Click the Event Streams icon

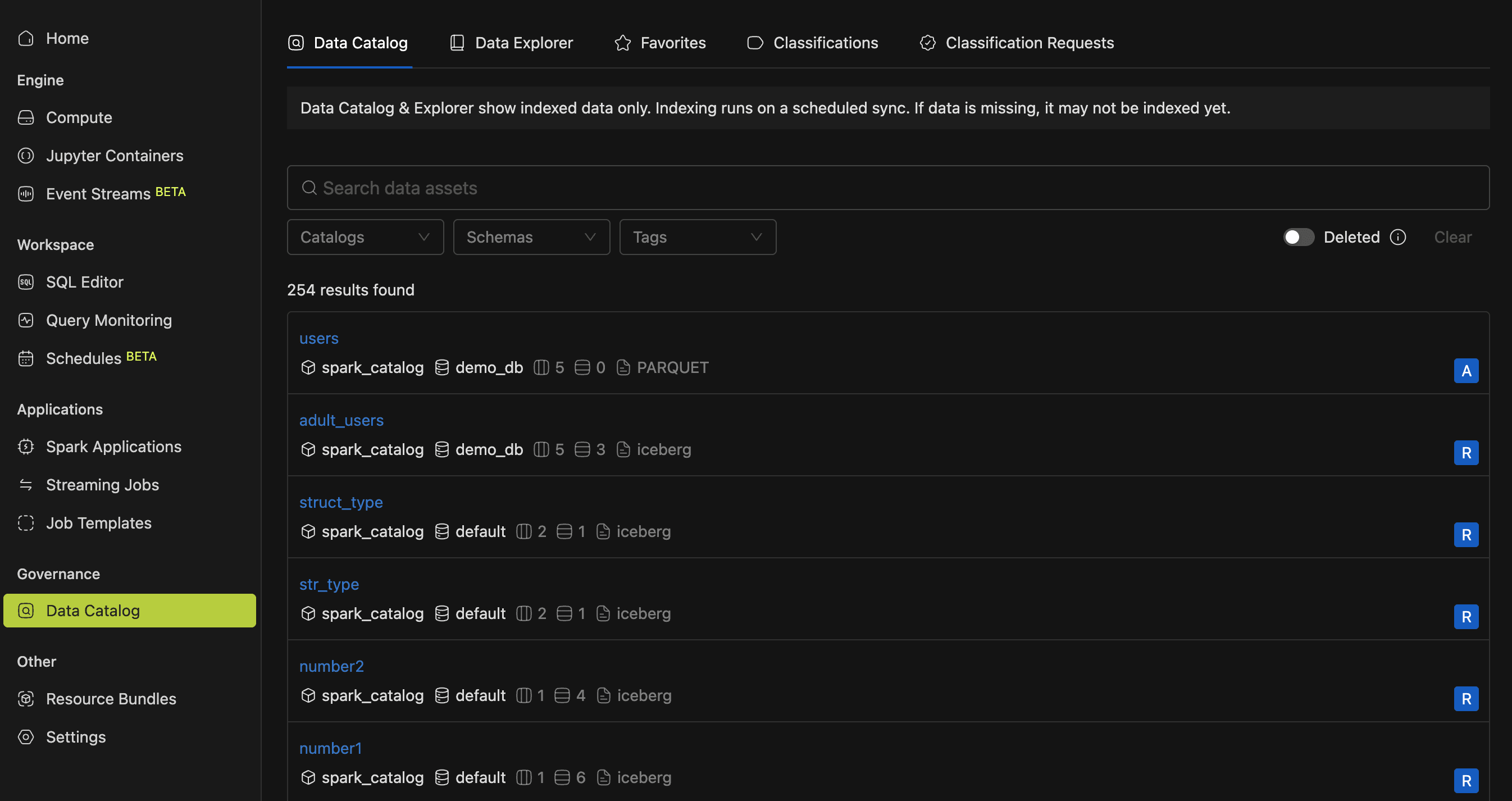pyautogui.click(x=26, y=194)
